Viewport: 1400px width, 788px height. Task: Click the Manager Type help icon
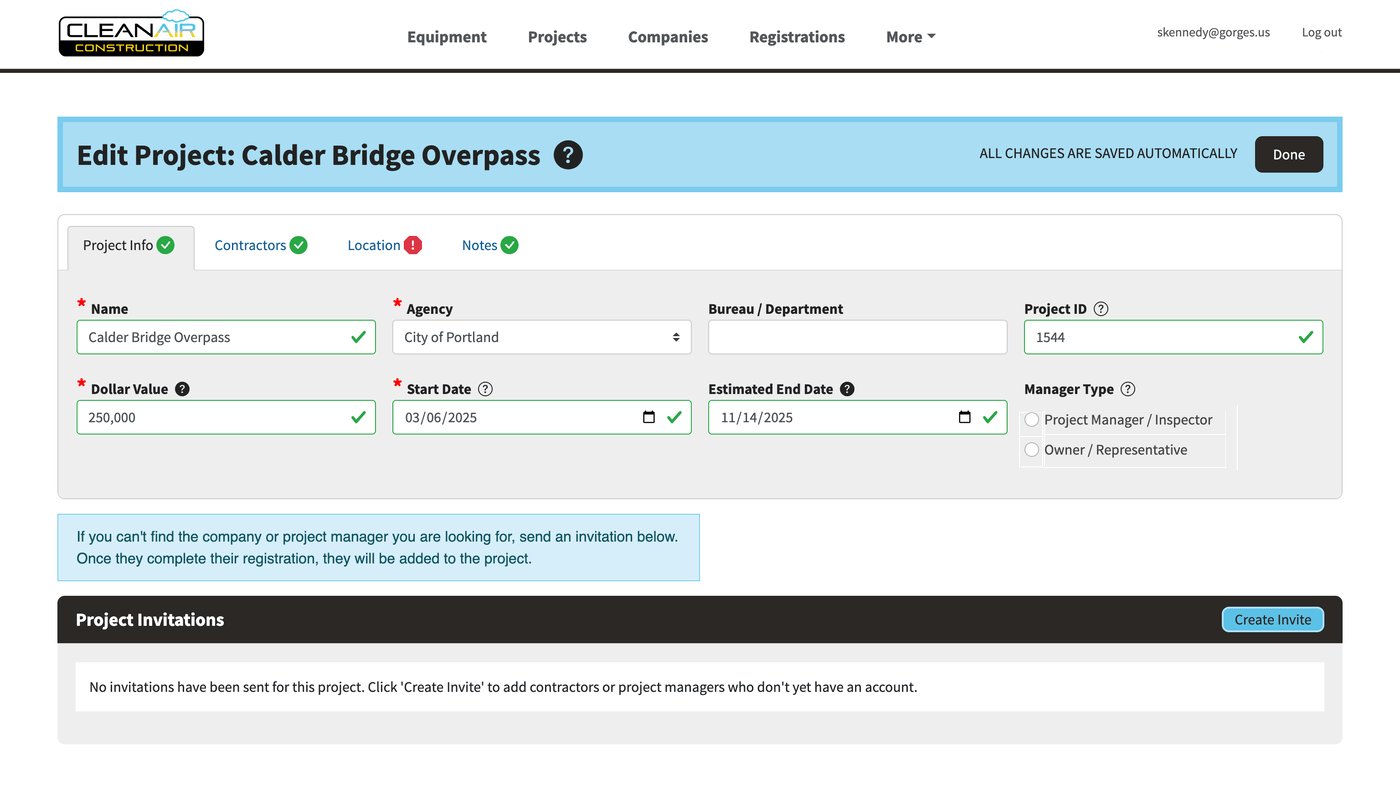(x=1128, y=389)
